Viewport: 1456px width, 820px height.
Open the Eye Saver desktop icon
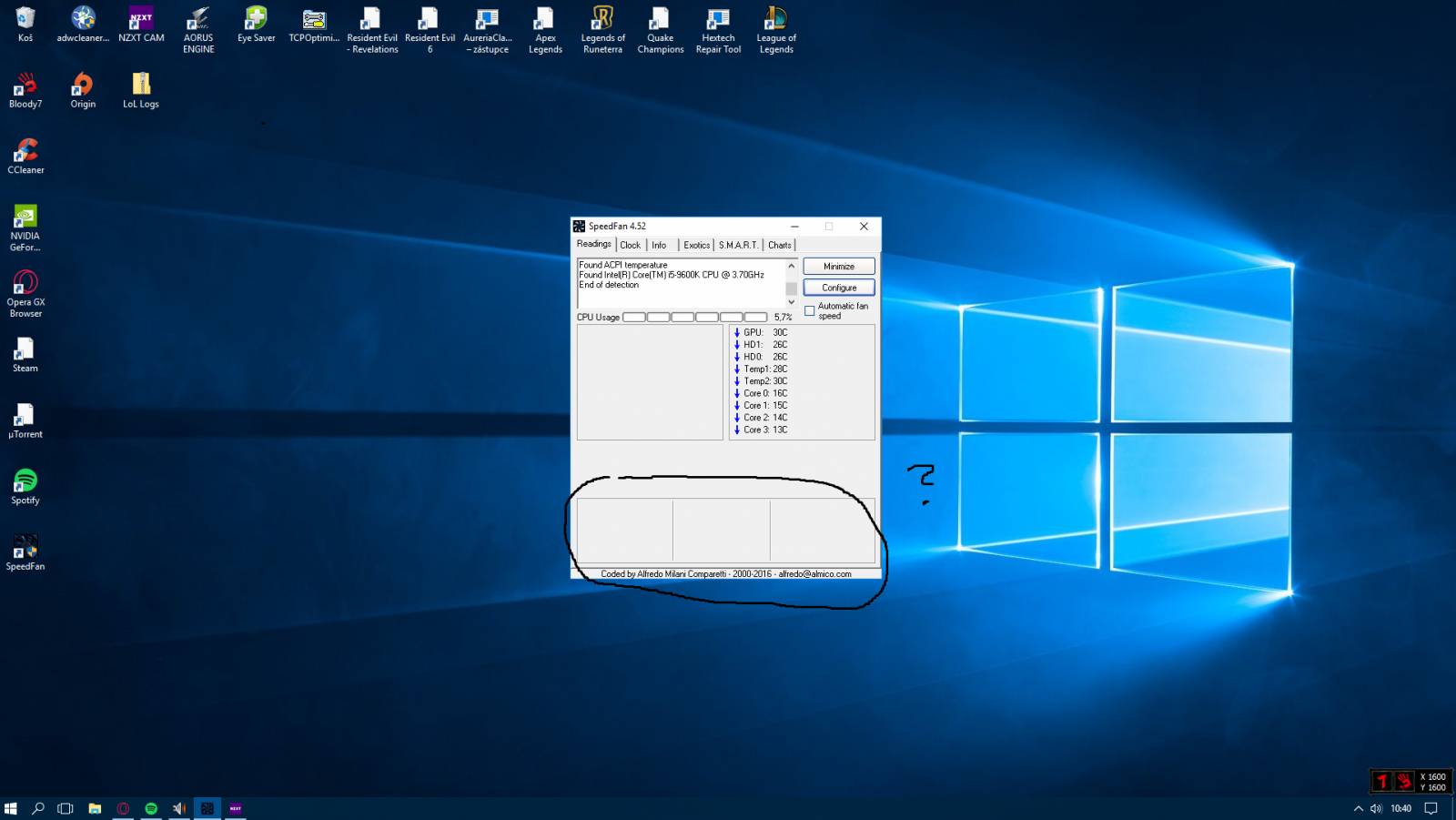pyautogui.click(x=257, y=25)
